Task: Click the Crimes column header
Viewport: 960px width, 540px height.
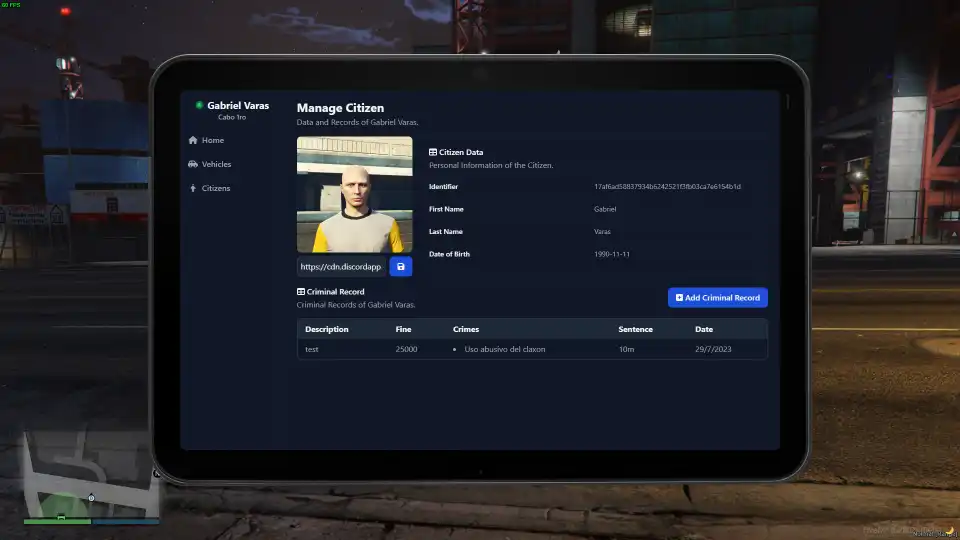Action: pos(466,329)
